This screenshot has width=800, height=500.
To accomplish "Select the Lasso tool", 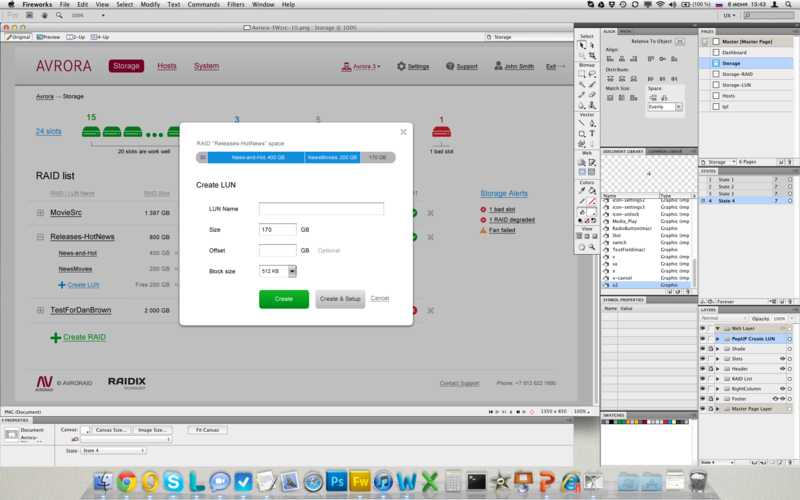I will tap(592, 74).
